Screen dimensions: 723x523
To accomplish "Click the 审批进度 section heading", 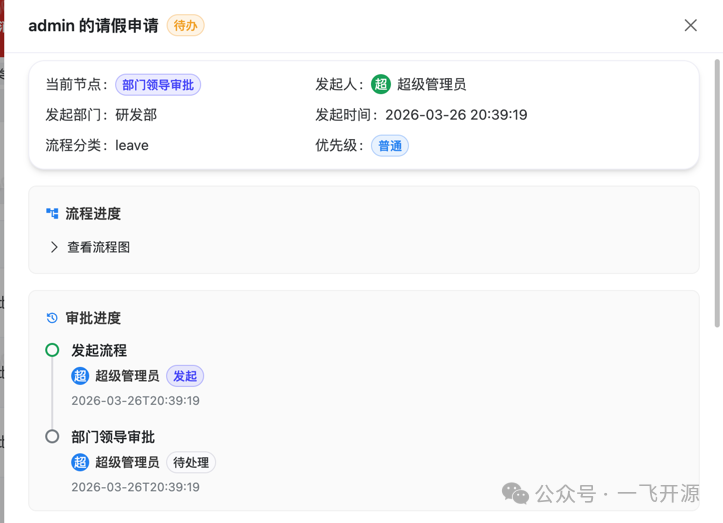I will click(x=93, y=318).
